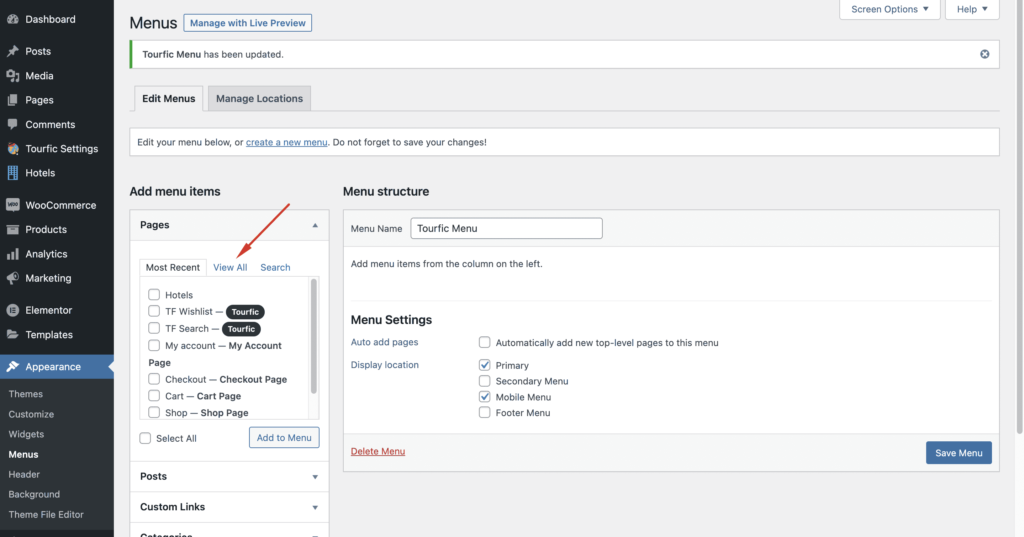Click the Delete Menu link
1024x537 pixels.
[378, 451]
